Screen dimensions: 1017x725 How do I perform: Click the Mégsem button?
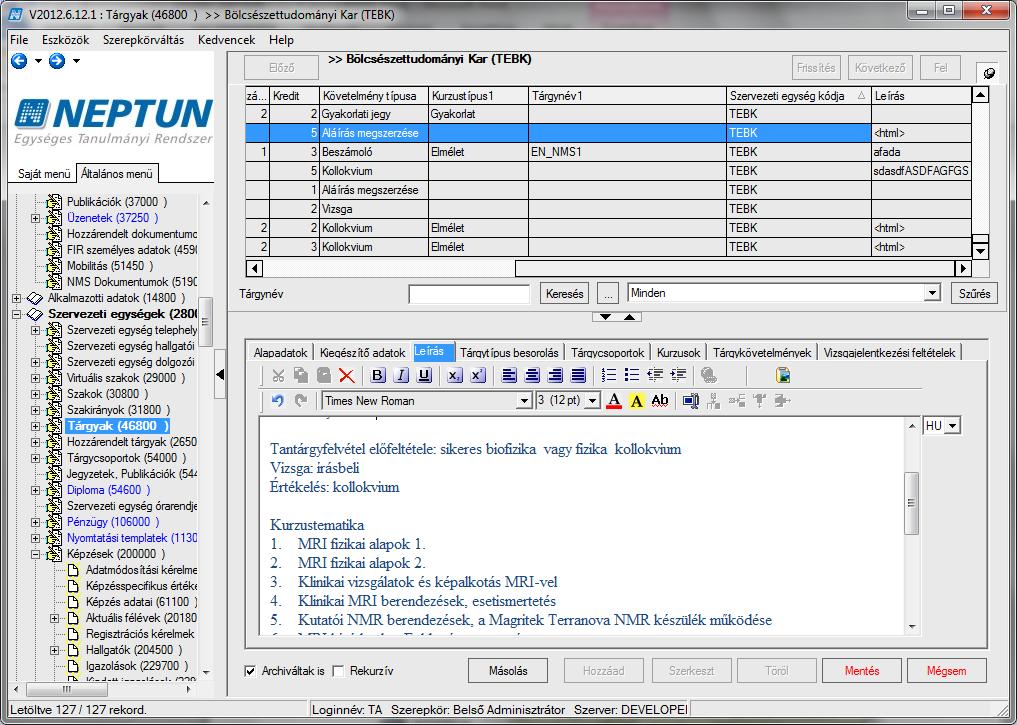[x=946, y=671]
